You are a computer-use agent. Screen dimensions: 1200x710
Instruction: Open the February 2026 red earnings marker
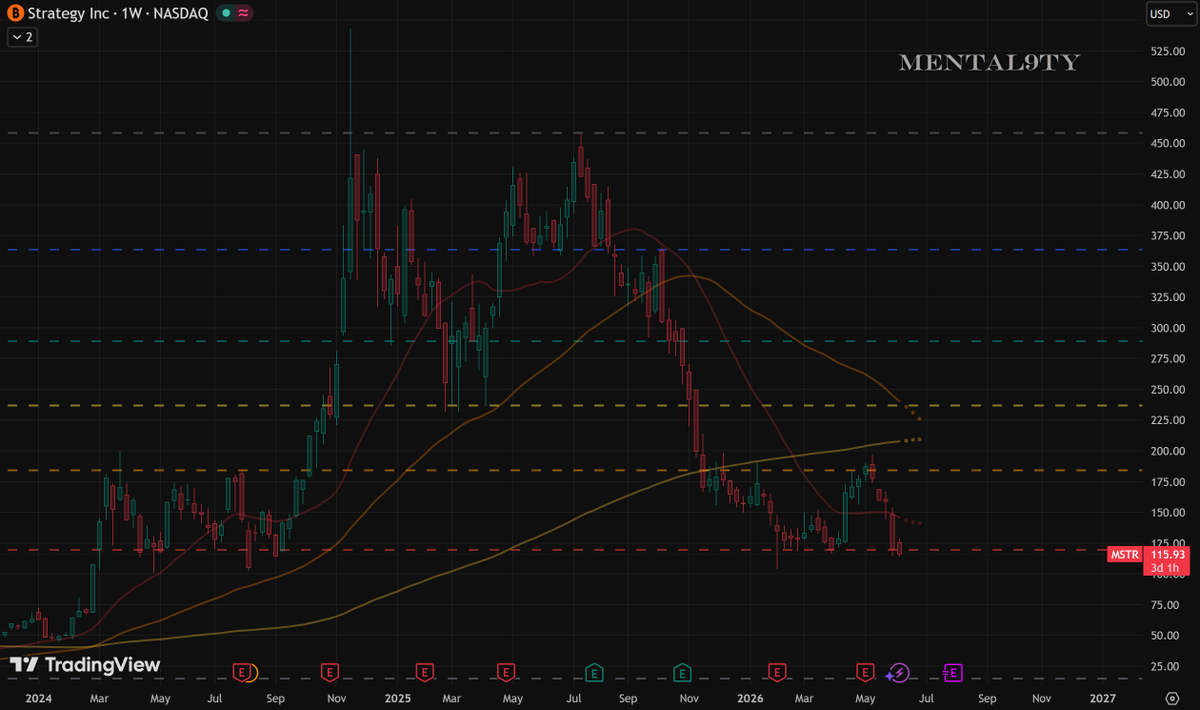[x=777, y=671]
